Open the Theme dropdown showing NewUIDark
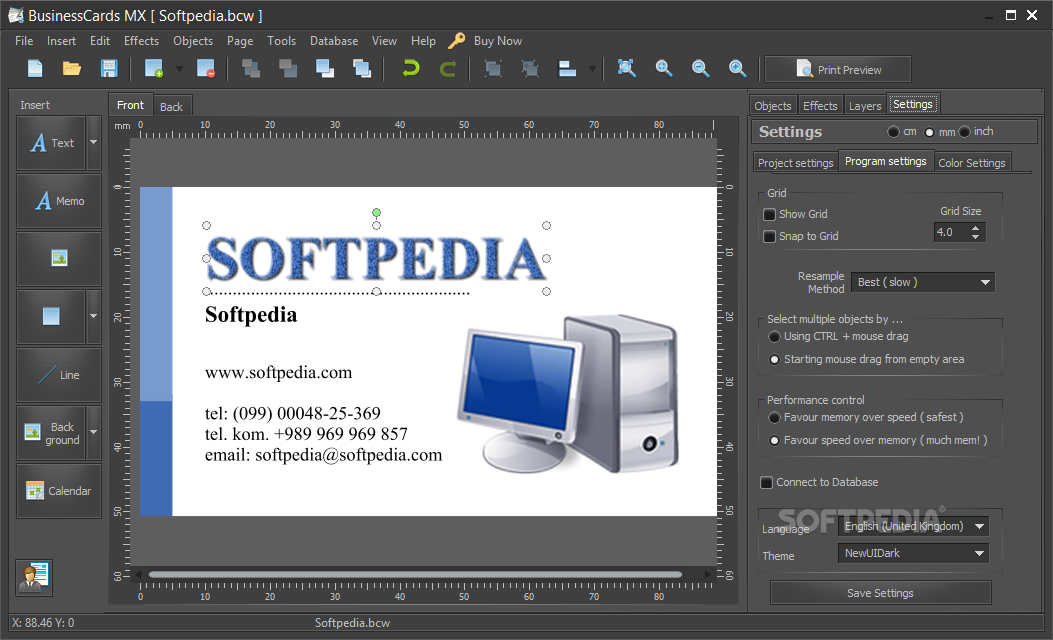Image resolution: width=1053 pixels, height=640 pixels. [x=913, y=553]
